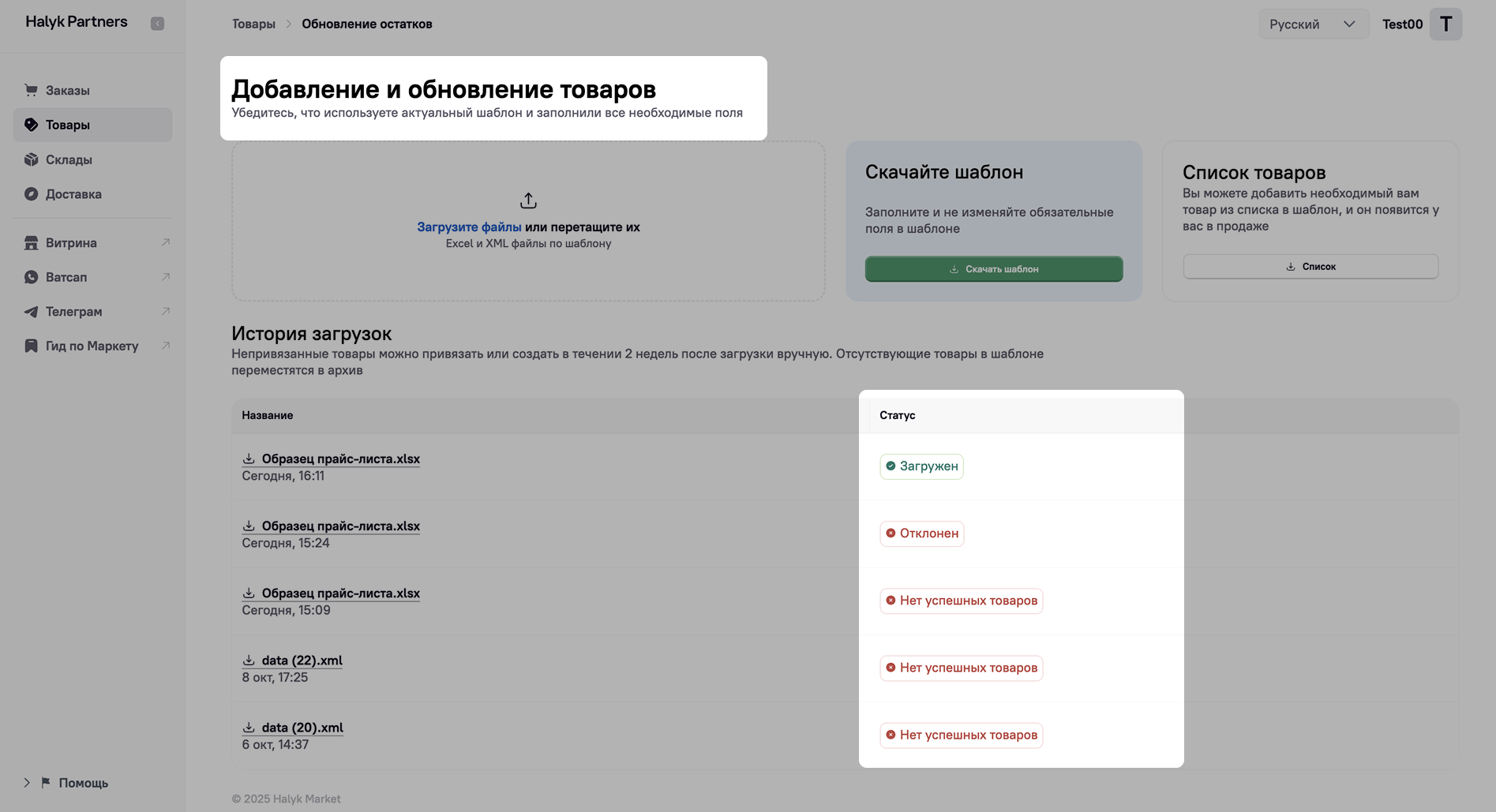Image resolution: width=1496 pixels, height=812 pixels.
Task: Click the cart icon for Заказы
Action: (x=31, y=90)
